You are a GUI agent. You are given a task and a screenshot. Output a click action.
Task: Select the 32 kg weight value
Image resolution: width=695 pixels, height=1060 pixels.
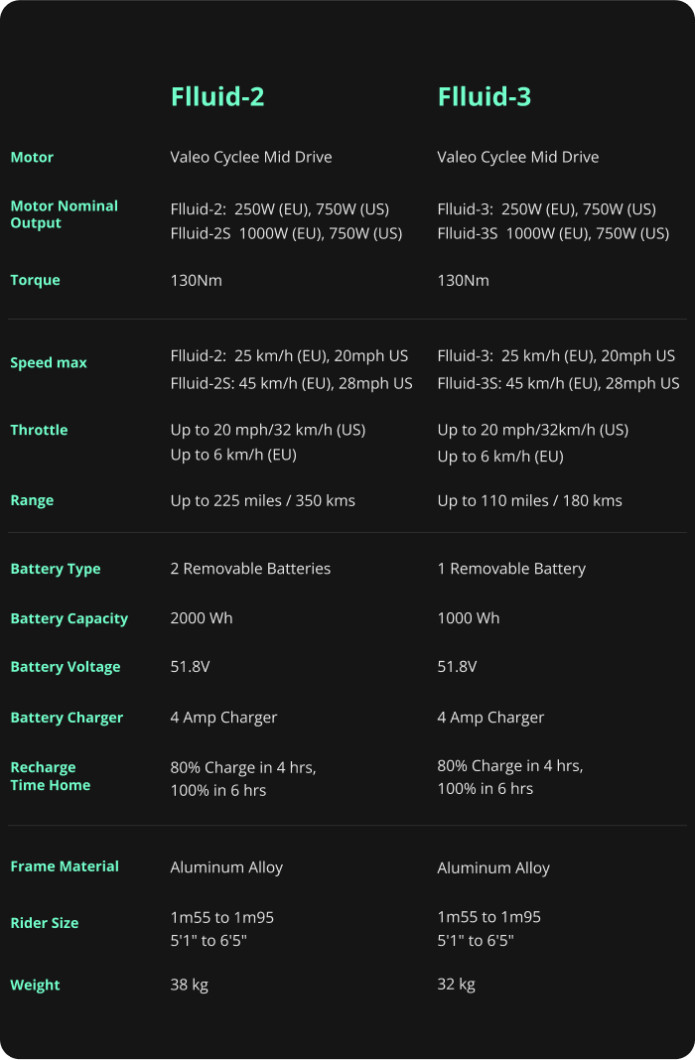456,984
